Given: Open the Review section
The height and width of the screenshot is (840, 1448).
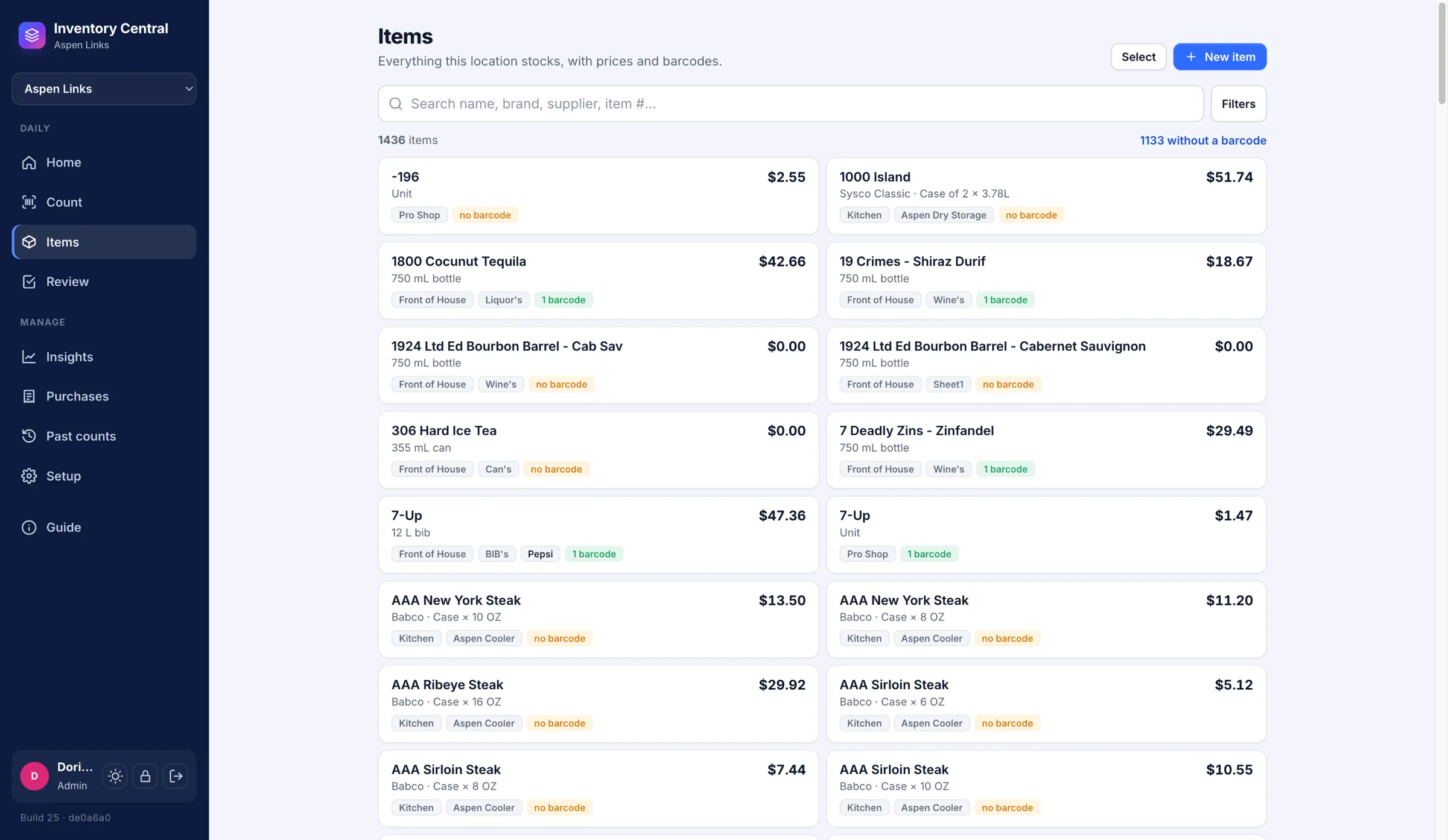Looking at the screenshot, I should [104, 282].
